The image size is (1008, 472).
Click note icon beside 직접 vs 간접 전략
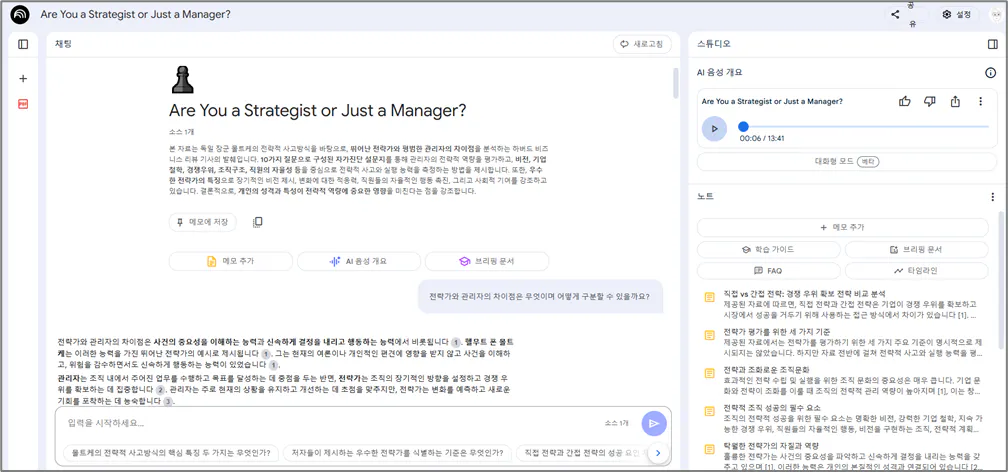(710, 297)
